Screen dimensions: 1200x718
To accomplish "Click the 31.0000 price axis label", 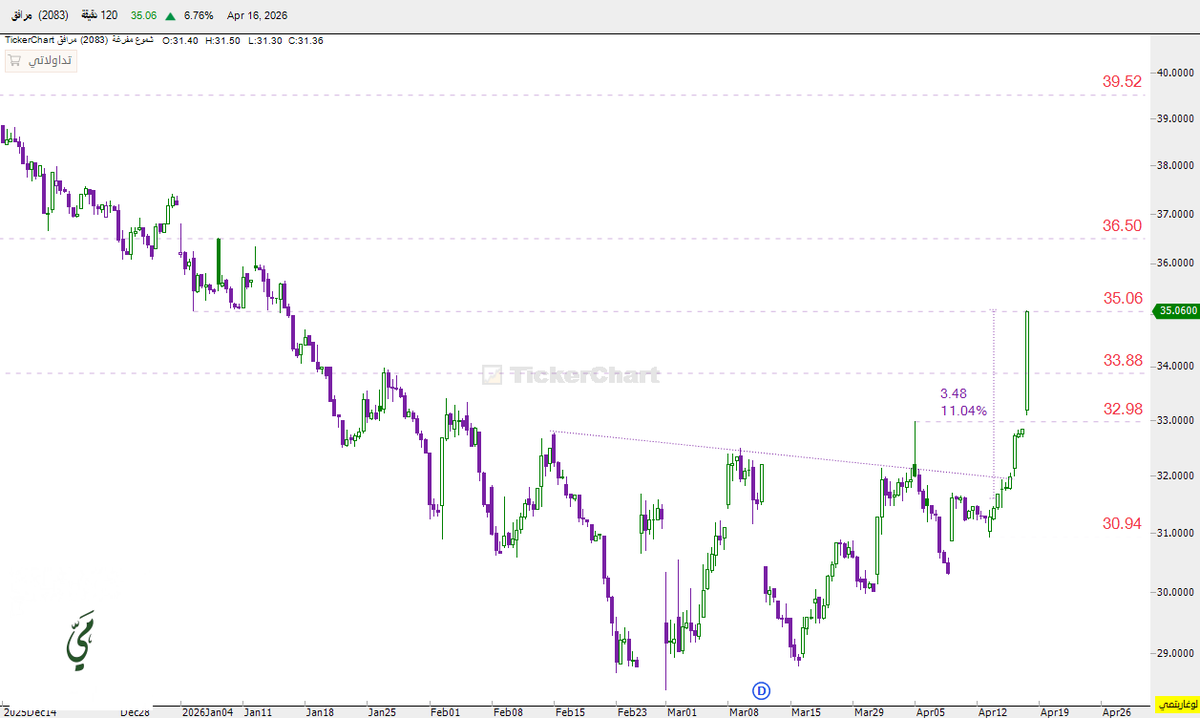I will [1177, 533].
